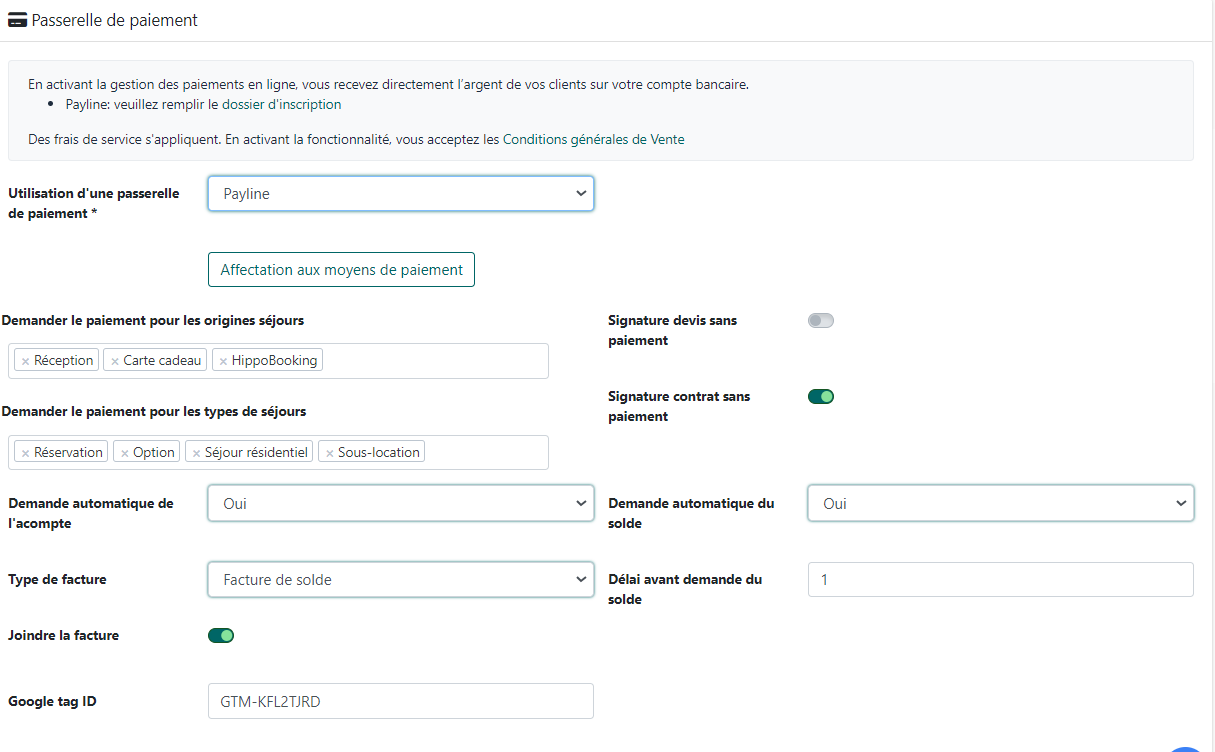Click the credit card icon beside Passerelle de paiement
The width and height of the screenshot is (1215, 752).
[x=17, y=20]
